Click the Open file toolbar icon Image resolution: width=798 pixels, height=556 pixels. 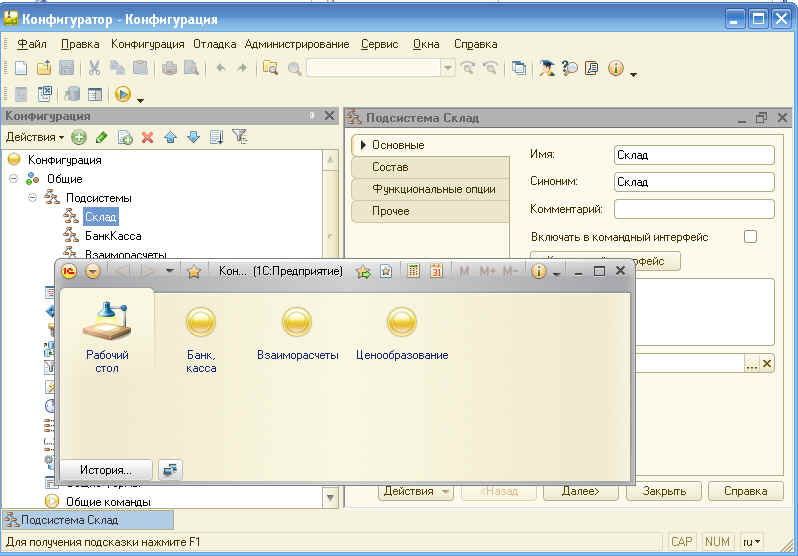(x=44, y=68)
